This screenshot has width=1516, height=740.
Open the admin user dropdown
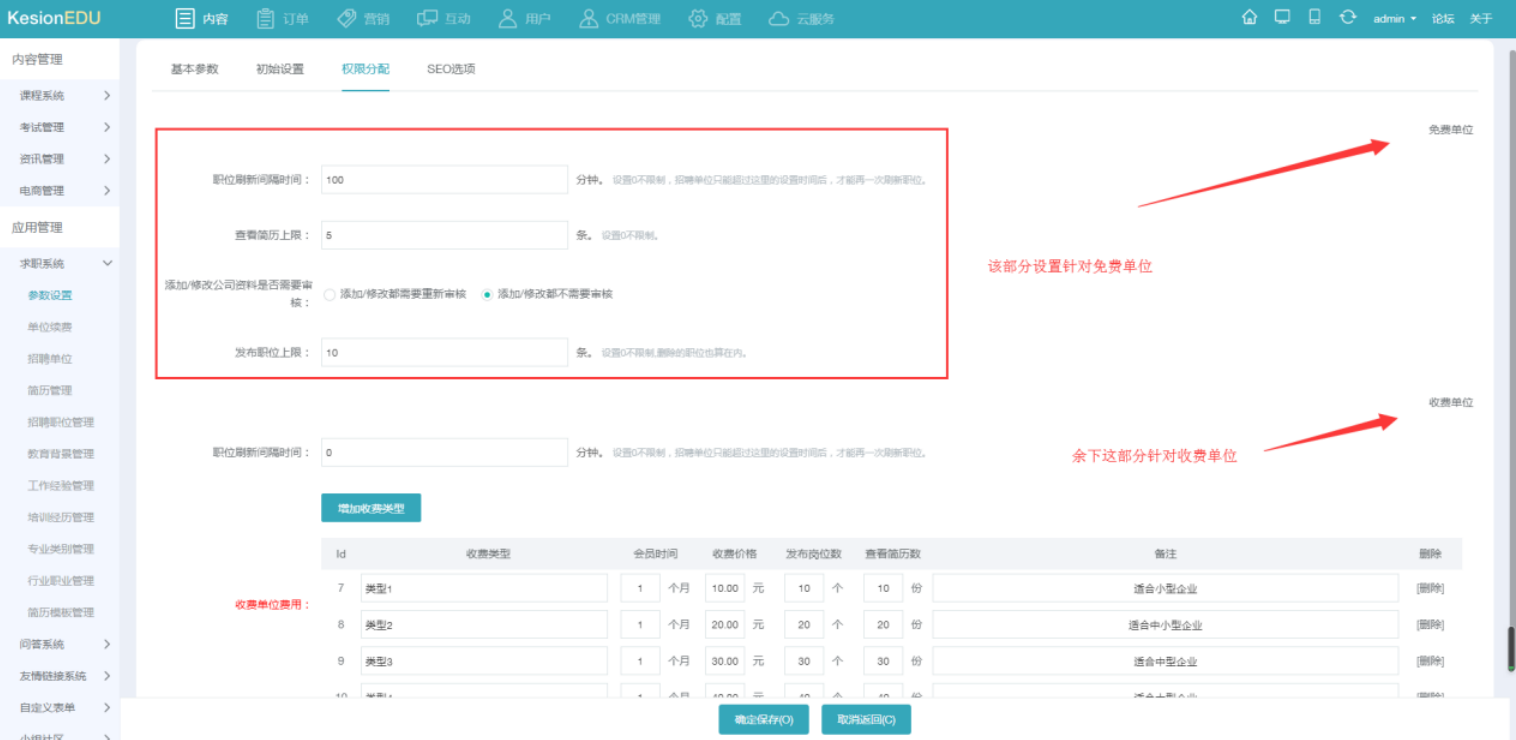point(1394,19)
